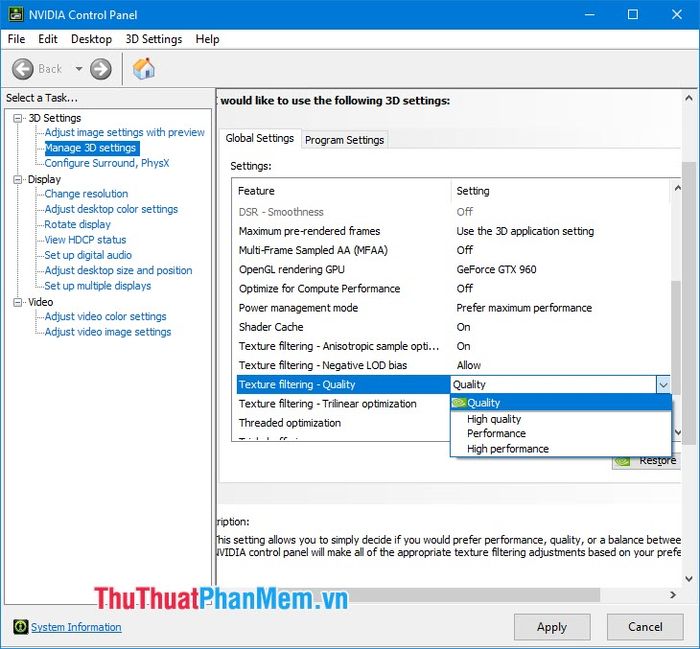
Task: Open Adjust desktop size and position
Action: tap(118, 270)
